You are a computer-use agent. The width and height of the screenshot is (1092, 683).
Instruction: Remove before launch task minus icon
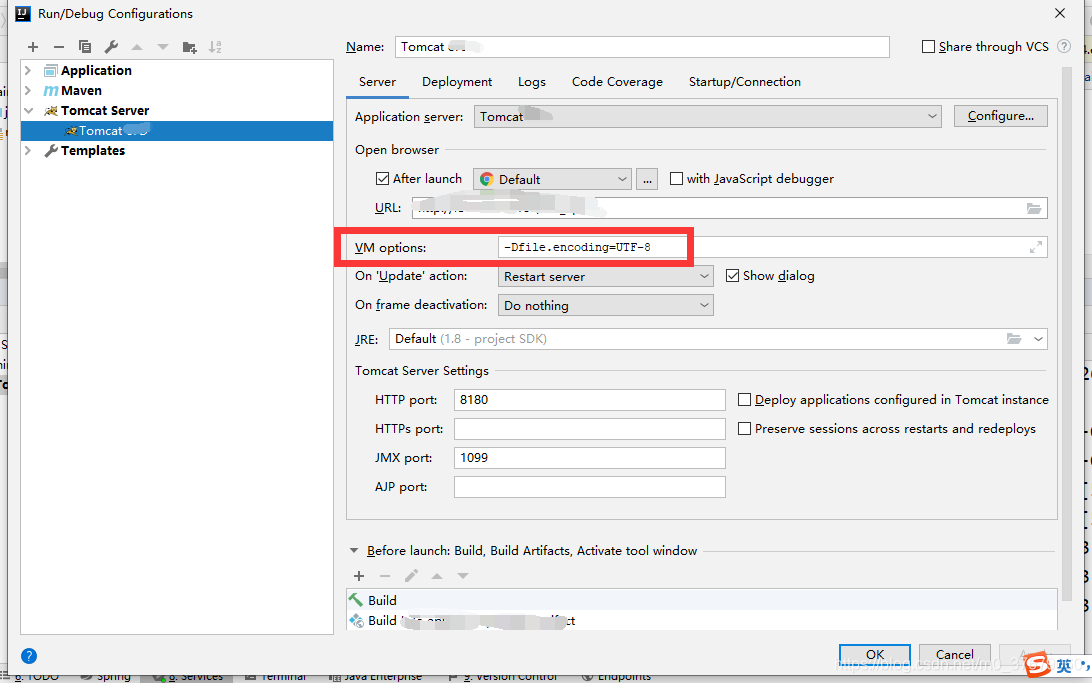tap(384, 576)
